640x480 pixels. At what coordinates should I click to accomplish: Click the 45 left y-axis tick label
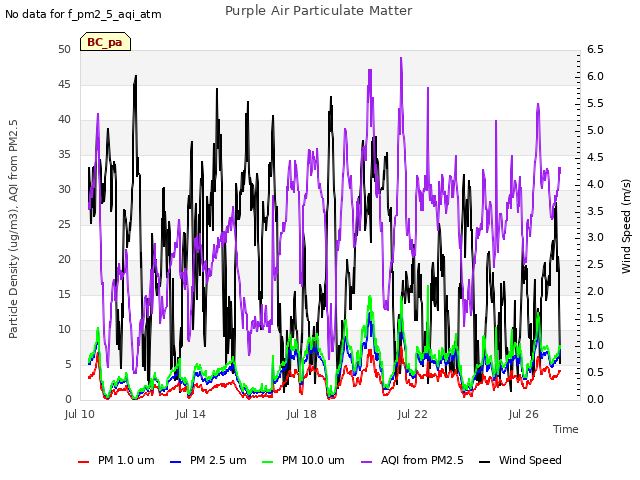[64, 84]
